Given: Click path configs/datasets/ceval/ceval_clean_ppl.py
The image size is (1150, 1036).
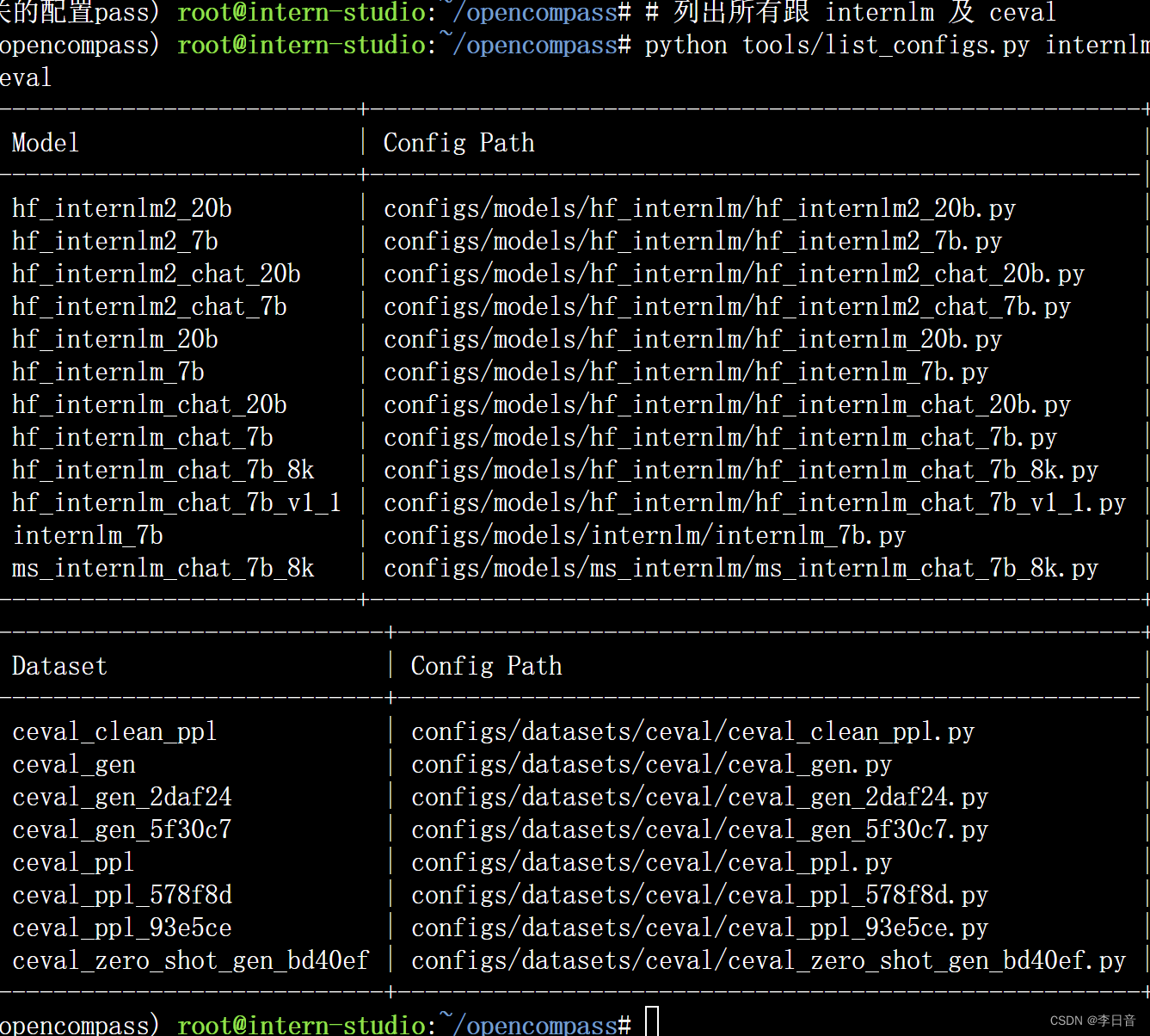Looking at the screenshot, I should click(693, 732).
